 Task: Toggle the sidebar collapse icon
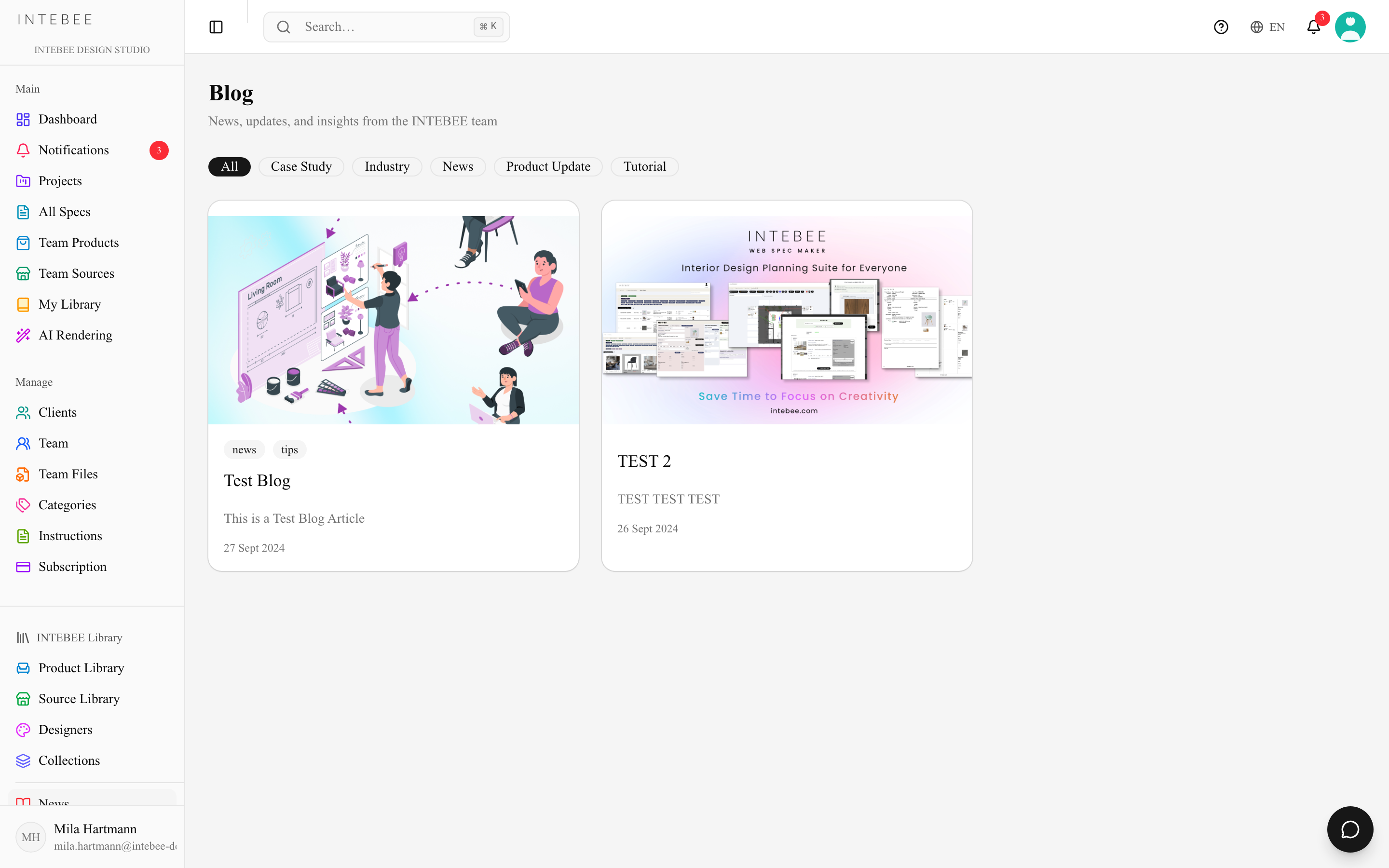(x=216, y=27)
